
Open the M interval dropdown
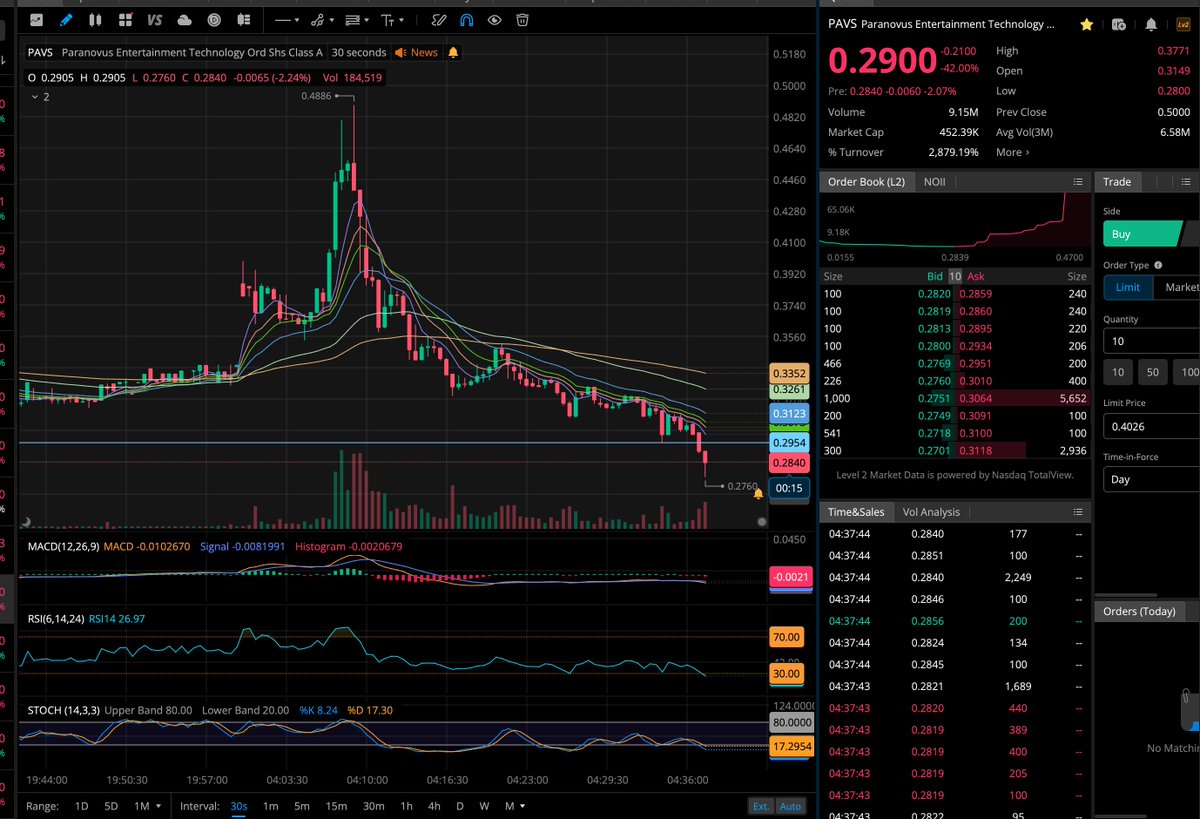[515, 806]
